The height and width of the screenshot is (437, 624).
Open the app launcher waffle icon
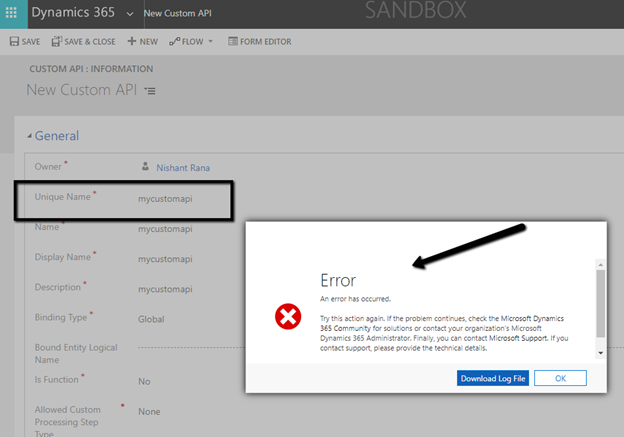click(12, 13)
